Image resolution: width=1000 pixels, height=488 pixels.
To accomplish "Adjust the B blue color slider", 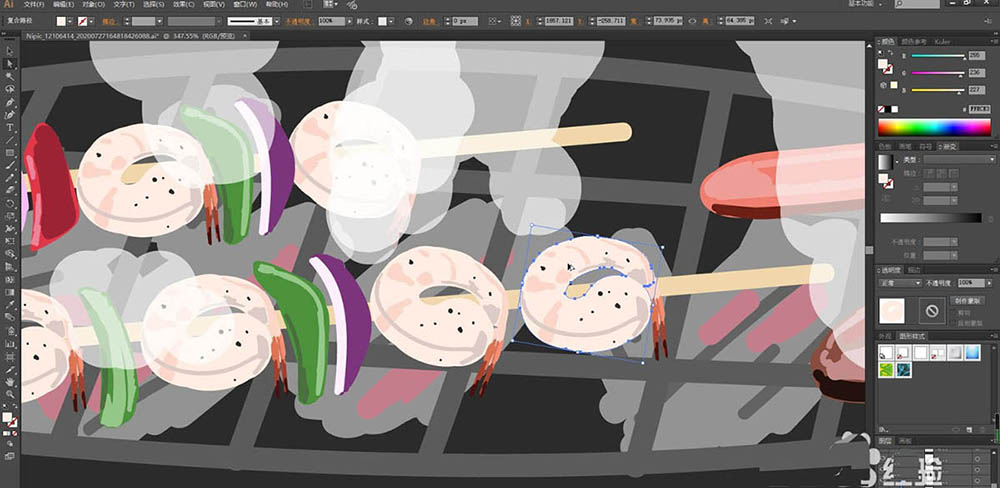I will (x=938, y=91).
